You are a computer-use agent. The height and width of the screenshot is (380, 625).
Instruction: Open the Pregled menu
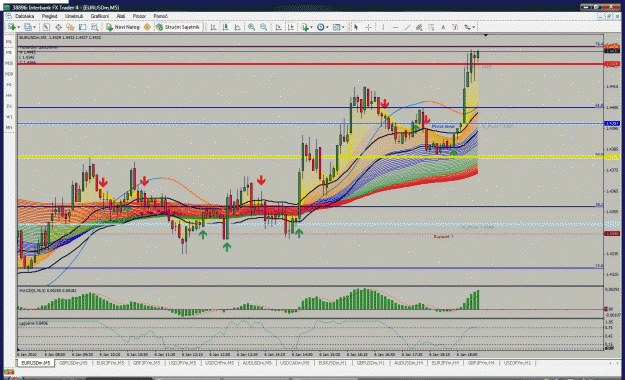[49, 16]
